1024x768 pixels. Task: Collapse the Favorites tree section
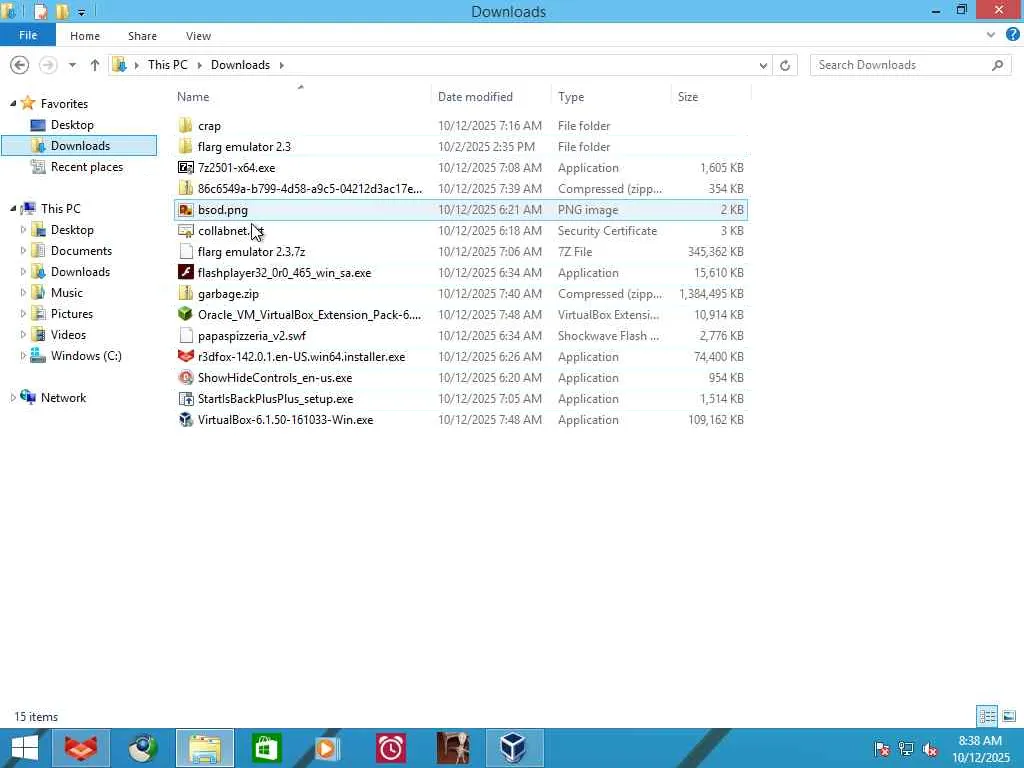[x=13, y=103]
